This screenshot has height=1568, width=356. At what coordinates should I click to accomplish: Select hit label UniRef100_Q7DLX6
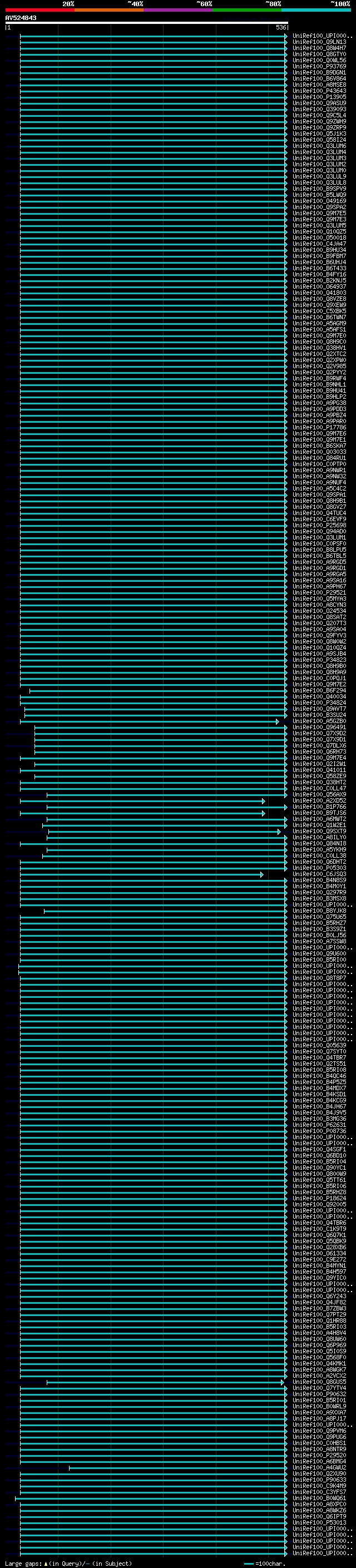(x=319, y=746)
